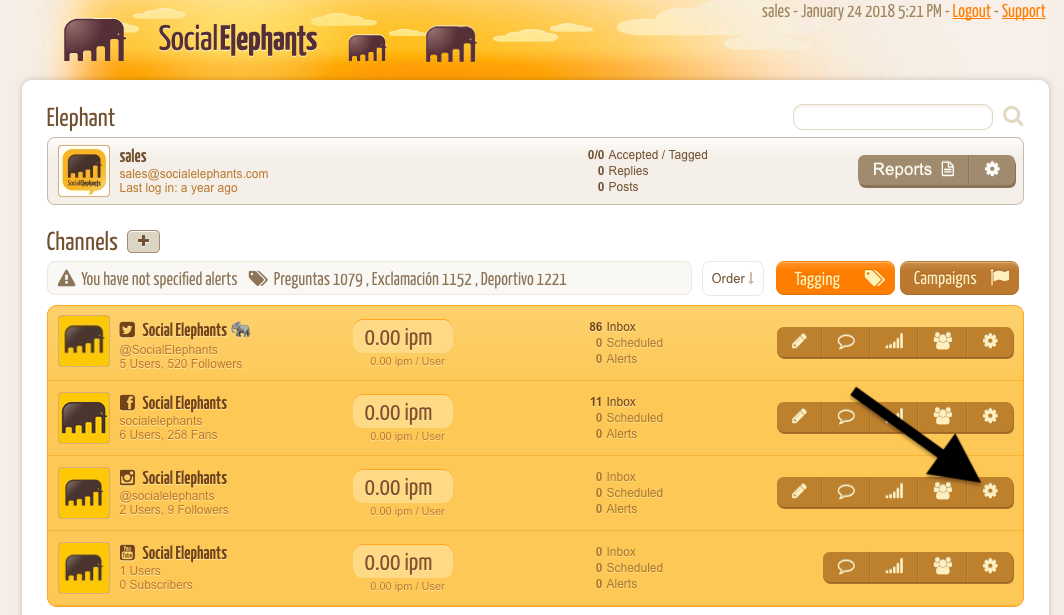The image size is (1064, 615).
Task: Click the search magnifier icon
Action: coord(1012,117)
